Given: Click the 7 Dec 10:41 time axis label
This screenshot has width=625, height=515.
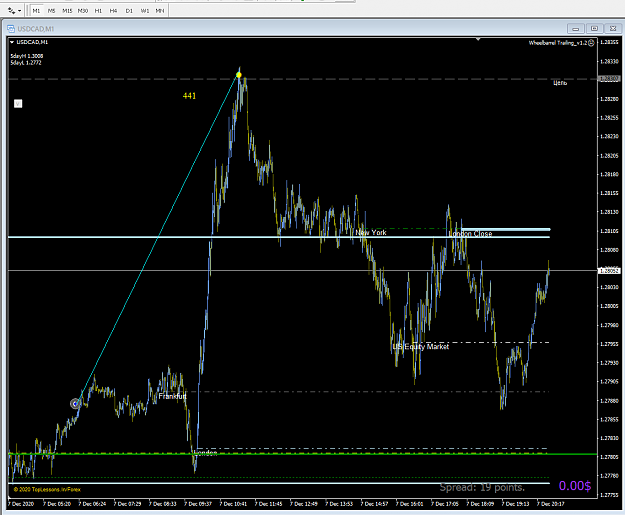Looking at the screenshot, I should pyautogui.click(x=233, y=504).
